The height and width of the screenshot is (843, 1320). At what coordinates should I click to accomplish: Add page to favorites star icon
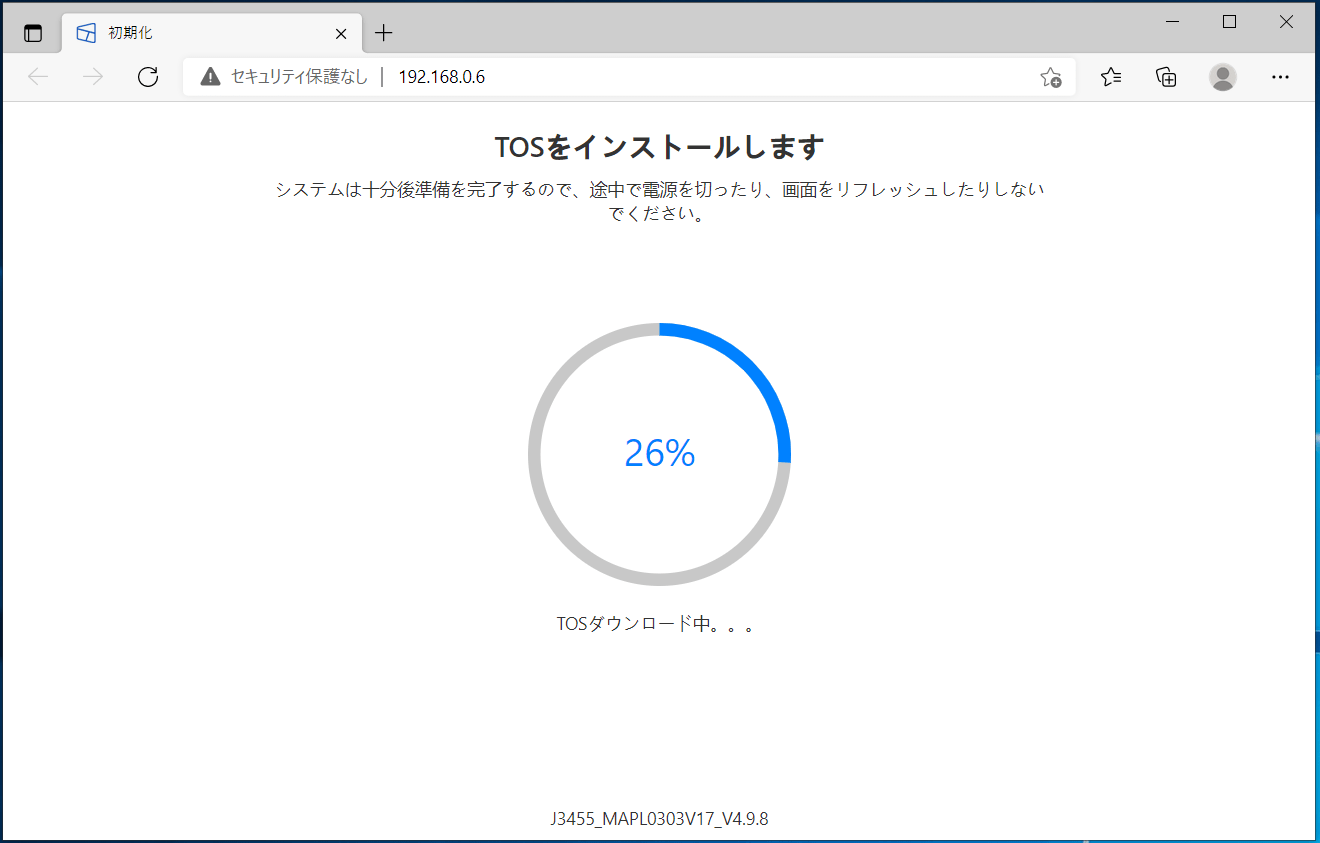tap(1051, 77)
